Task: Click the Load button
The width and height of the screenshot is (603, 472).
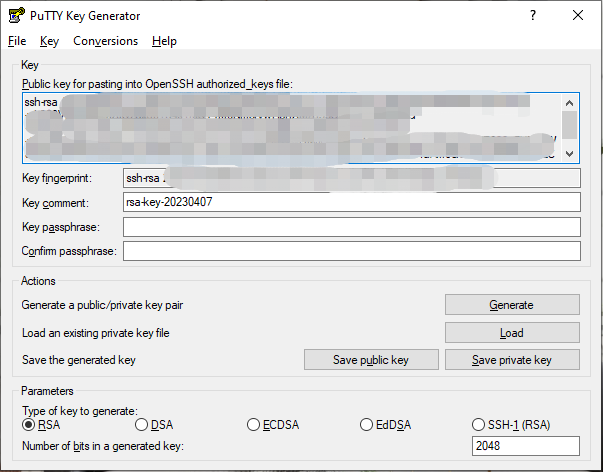Action: [512, 332]
